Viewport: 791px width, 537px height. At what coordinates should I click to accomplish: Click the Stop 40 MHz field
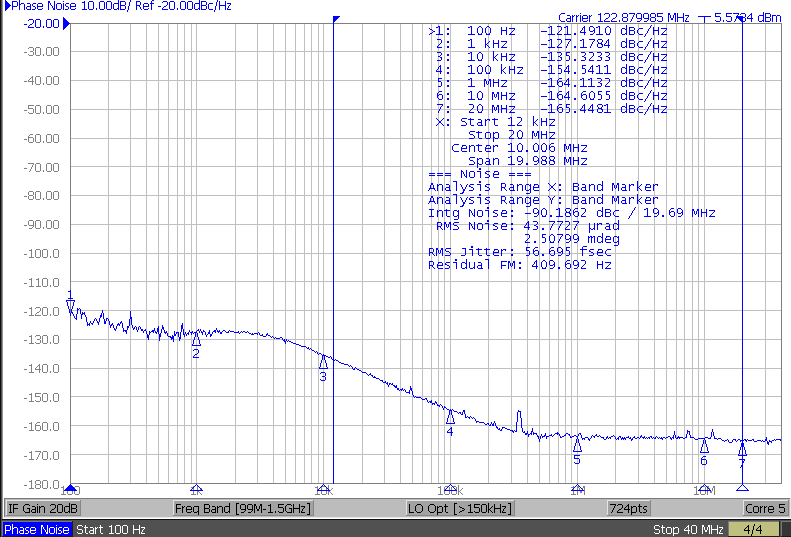pyautogui.click(x=688, y=529)
